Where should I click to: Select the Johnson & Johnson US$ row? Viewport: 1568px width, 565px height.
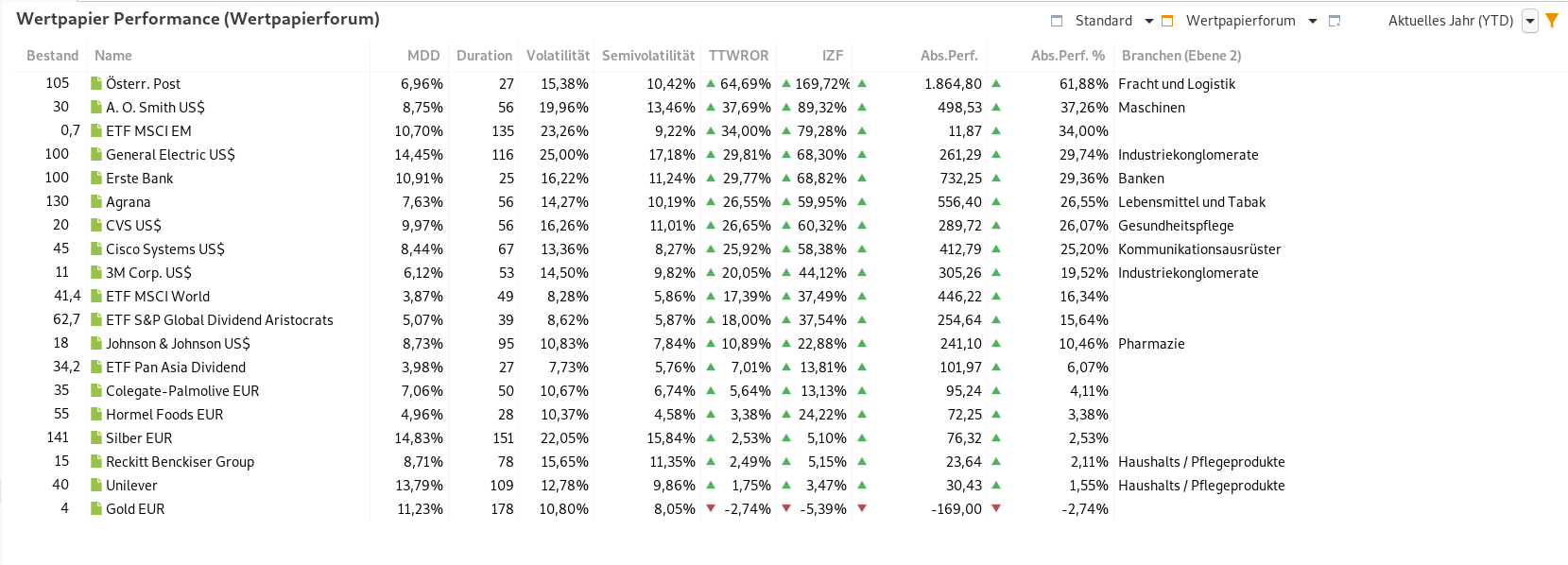(178, 344)
